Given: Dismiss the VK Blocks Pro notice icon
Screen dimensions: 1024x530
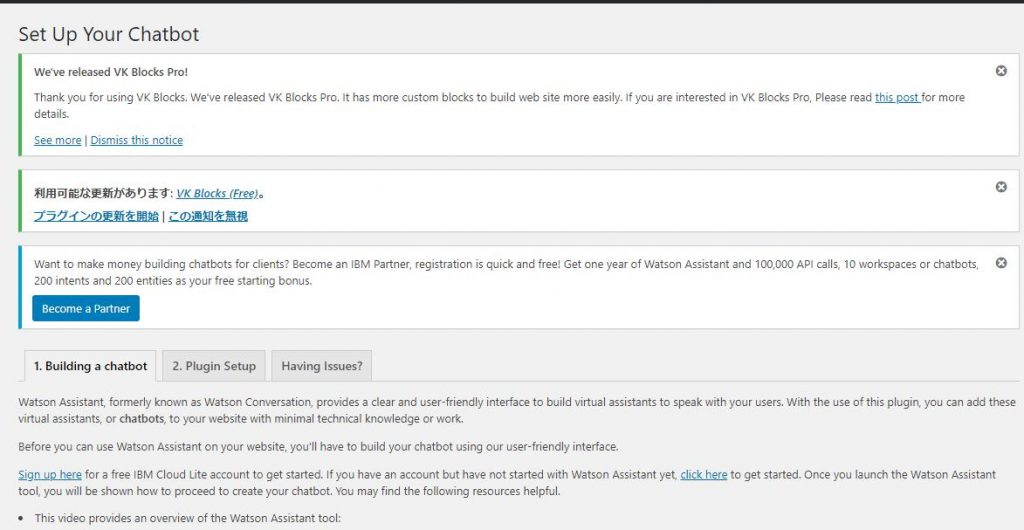Looking at the screenshot, I should [x=1000, y=70].
